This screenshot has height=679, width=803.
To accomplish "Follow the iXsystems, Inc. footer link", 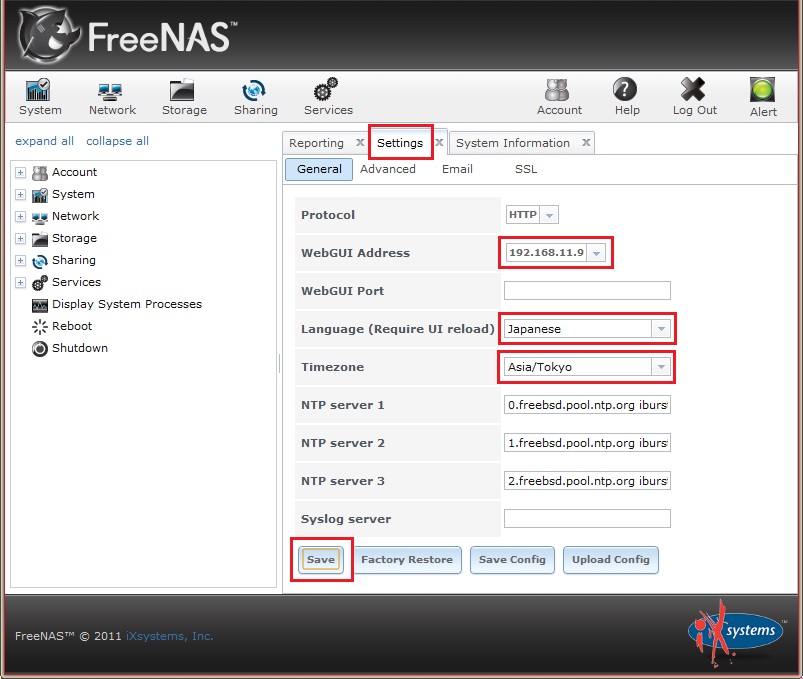I will (170, 636).
